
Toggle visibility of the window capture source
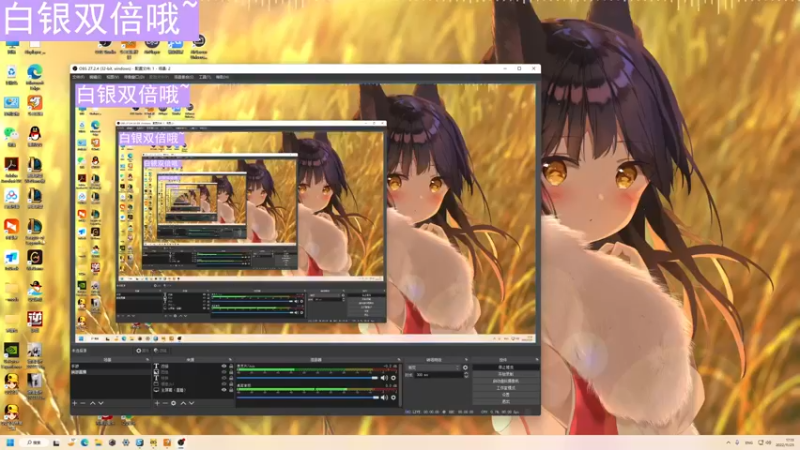(x=223, y=384)
